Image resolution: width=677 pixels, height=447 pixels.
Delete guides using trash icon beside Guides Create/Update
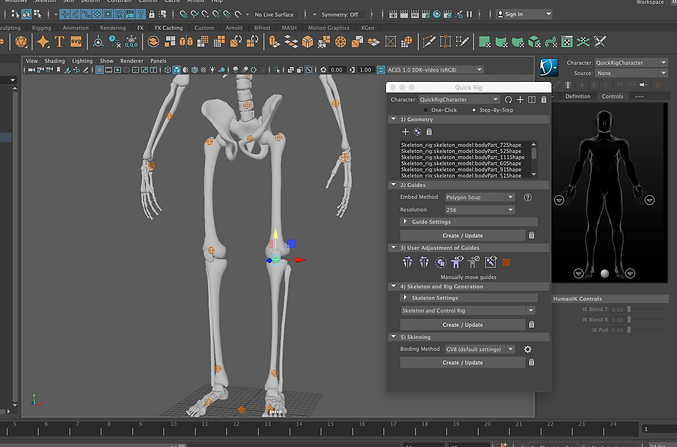(531, 235)
